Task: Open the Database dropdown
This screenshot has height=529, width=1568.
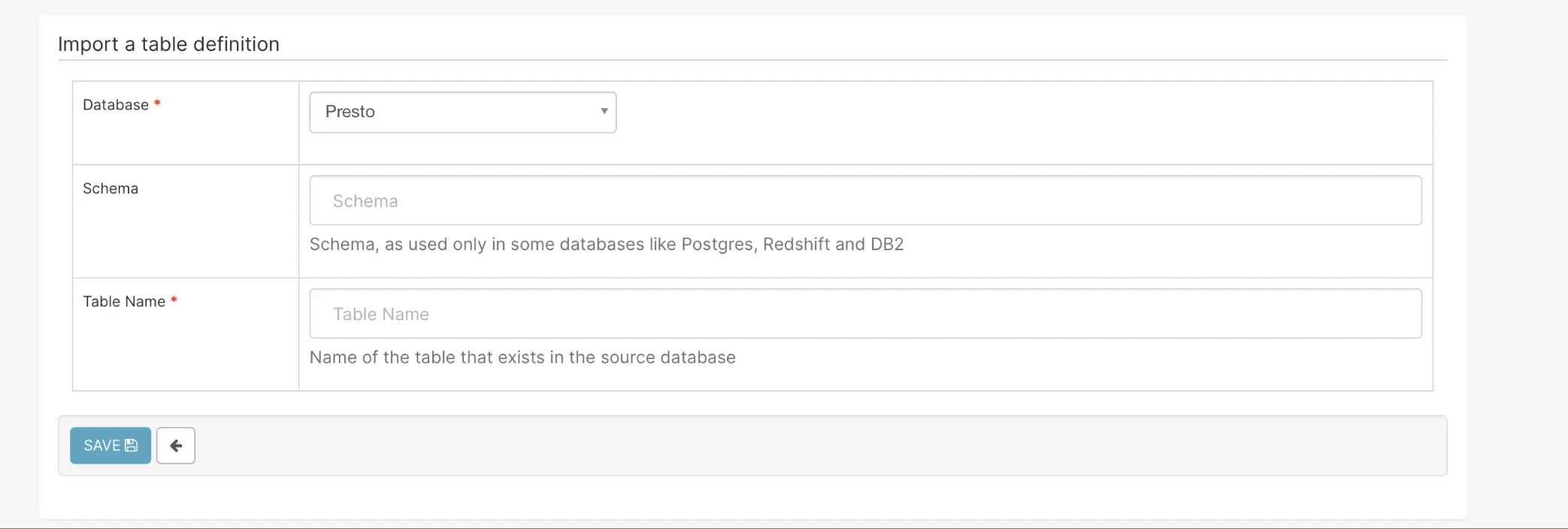Action: click(462, 112)
